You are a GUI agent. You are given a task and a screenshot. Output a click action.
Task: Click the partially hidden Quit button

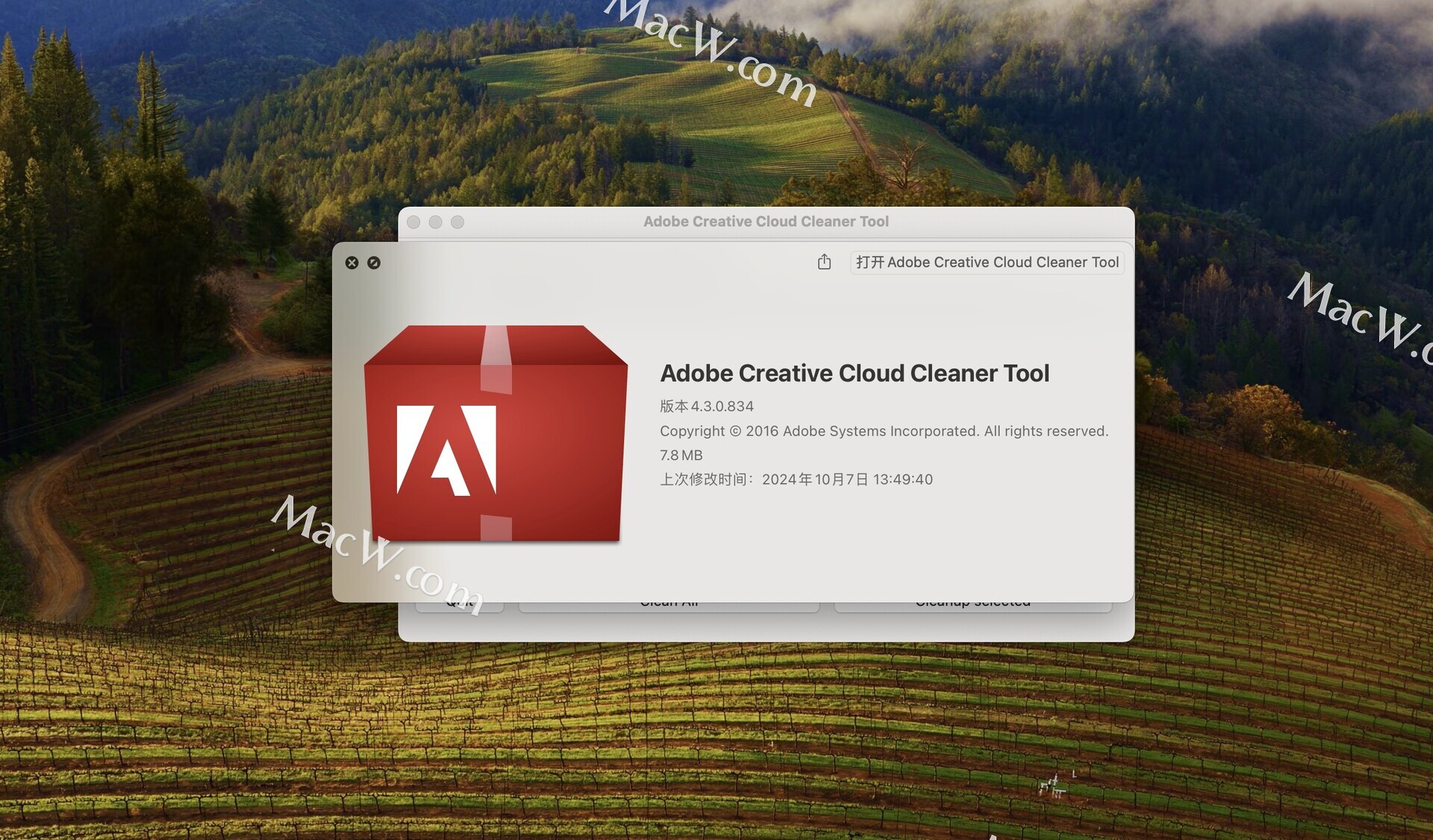pos(459,607)
